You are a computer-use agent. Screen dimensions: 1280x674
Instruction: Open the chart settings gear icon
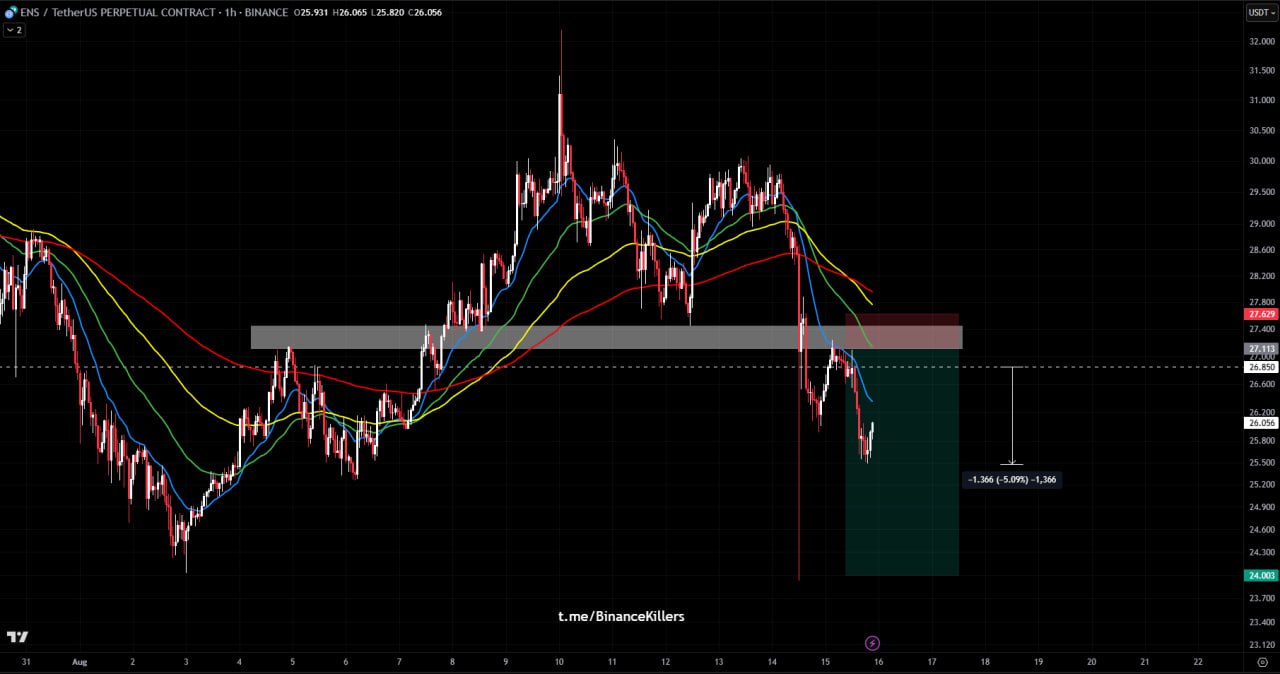coord(1262,662)
